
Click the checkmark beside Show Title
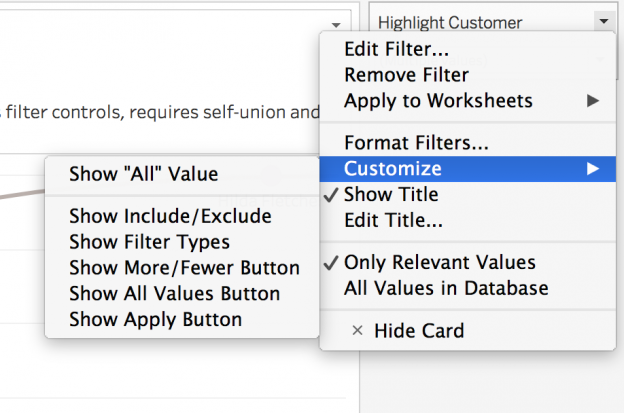click(331, 195)
